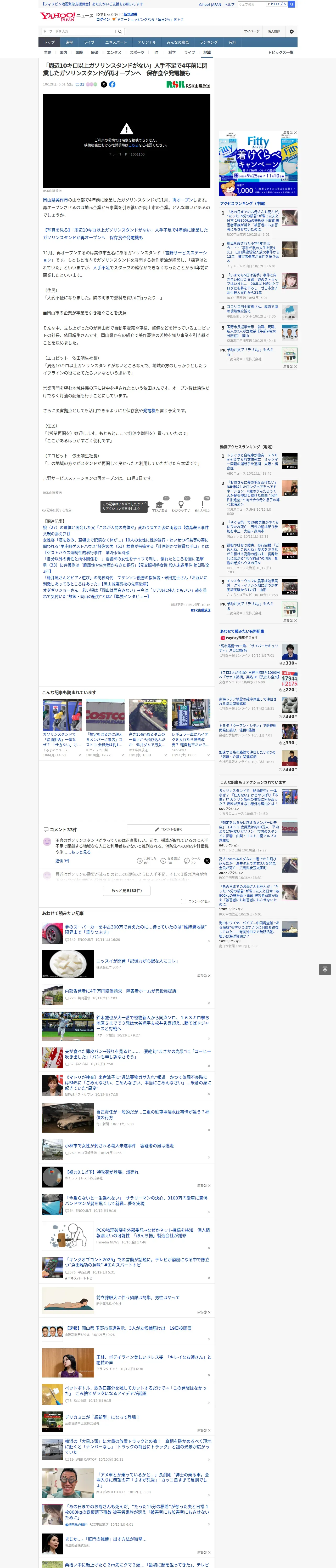This screenshot has width=336, height=1568.
Task: Open the comment count icon showing 33
Action: click(80, 85)
